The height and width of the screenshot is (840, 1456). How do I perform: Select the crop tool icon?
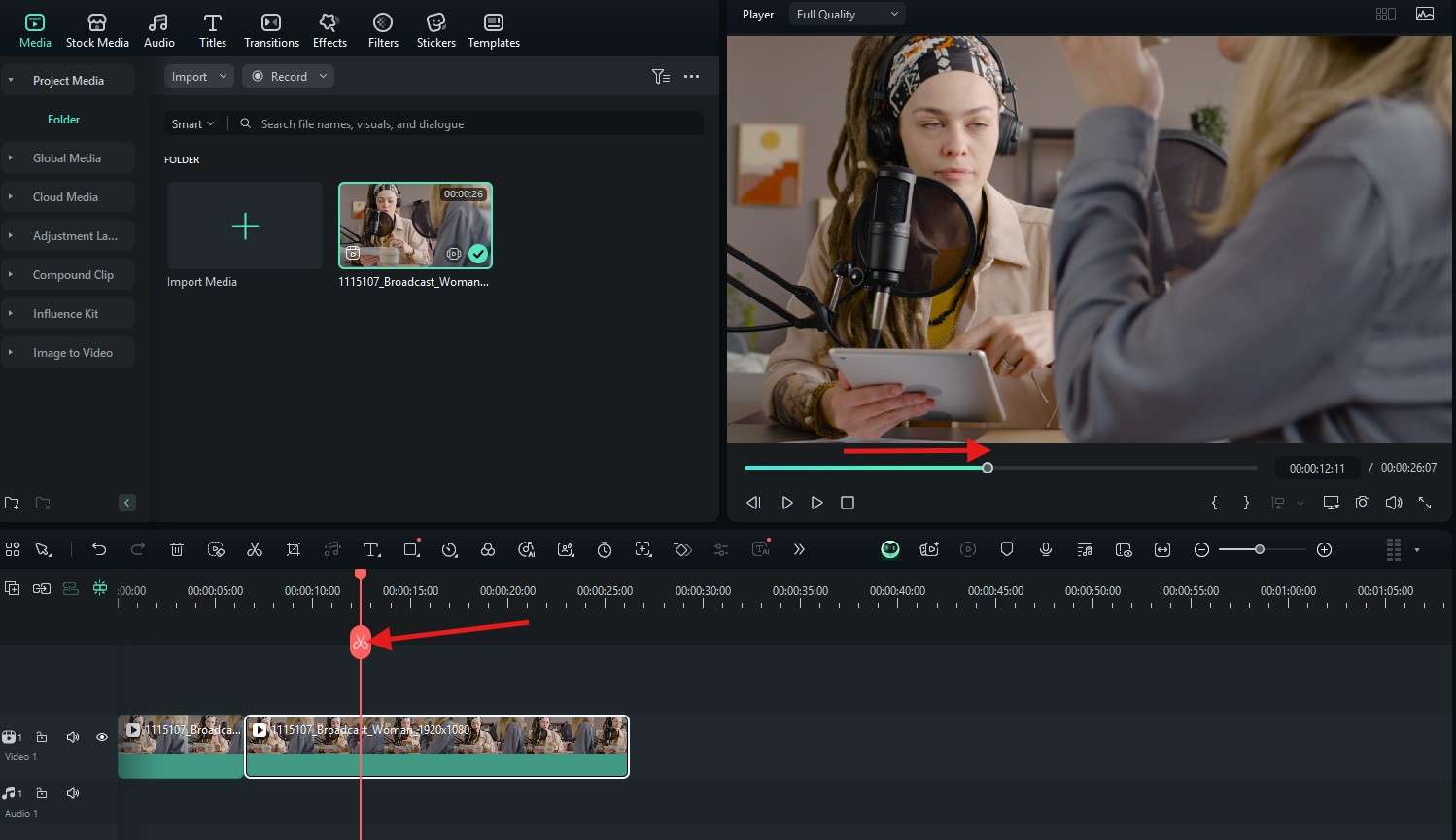294,549
